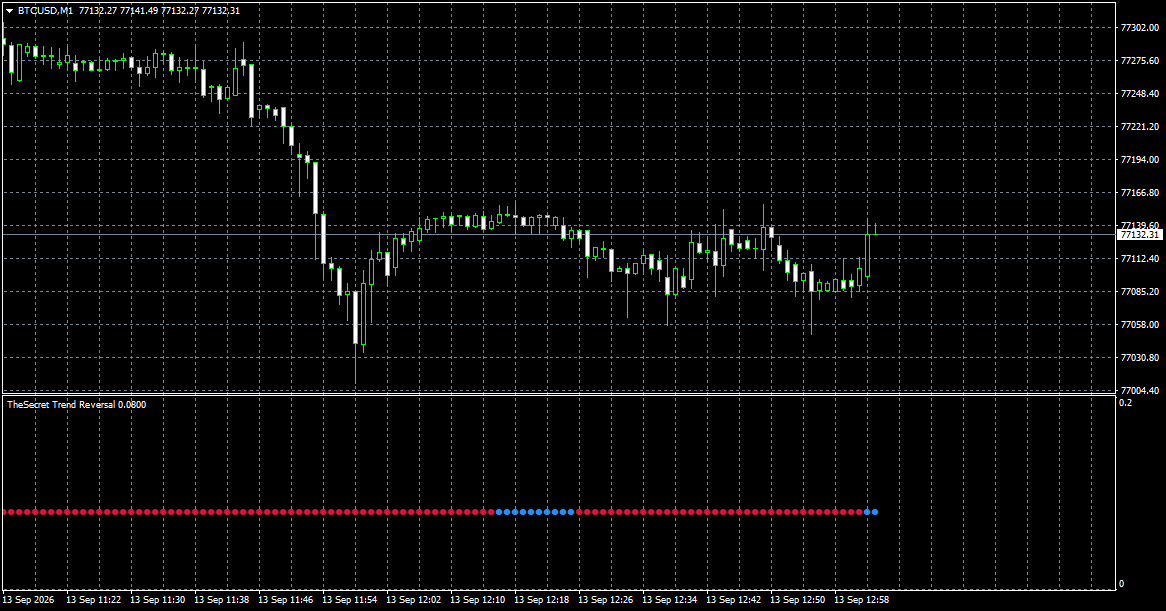Select the TheSecret Trend Reversal indicator label
This screenshot has height=611, width=1166.
(77, 405)
